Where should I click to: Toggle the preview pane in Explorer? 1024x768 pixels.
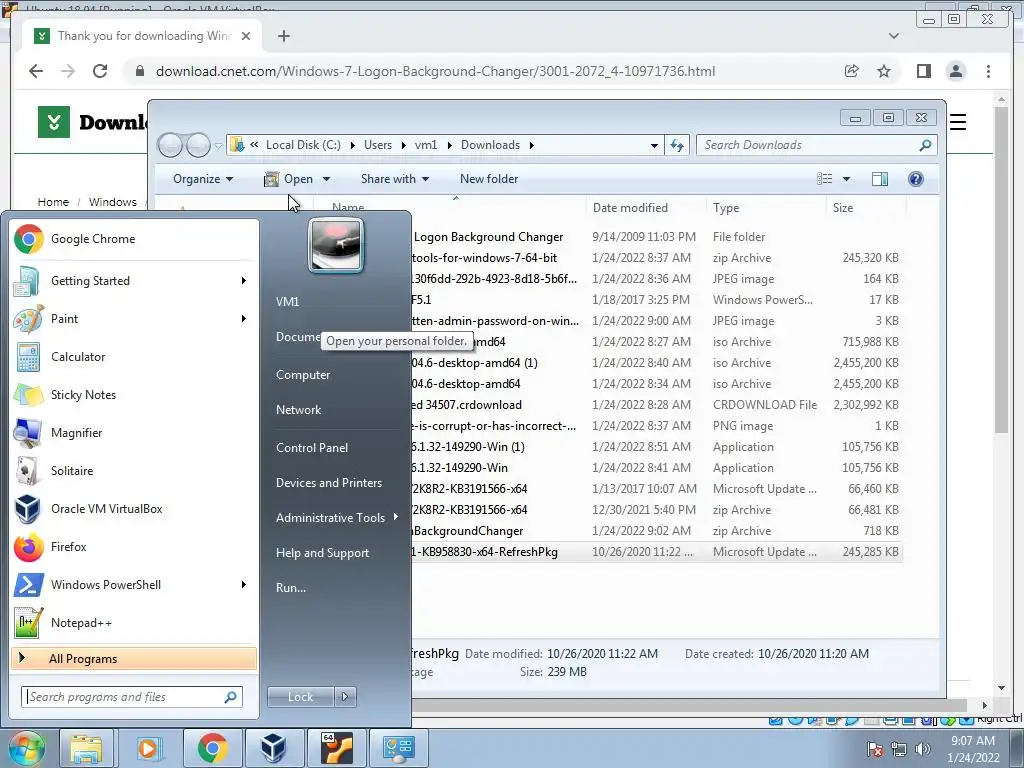(x=880, y=179)
